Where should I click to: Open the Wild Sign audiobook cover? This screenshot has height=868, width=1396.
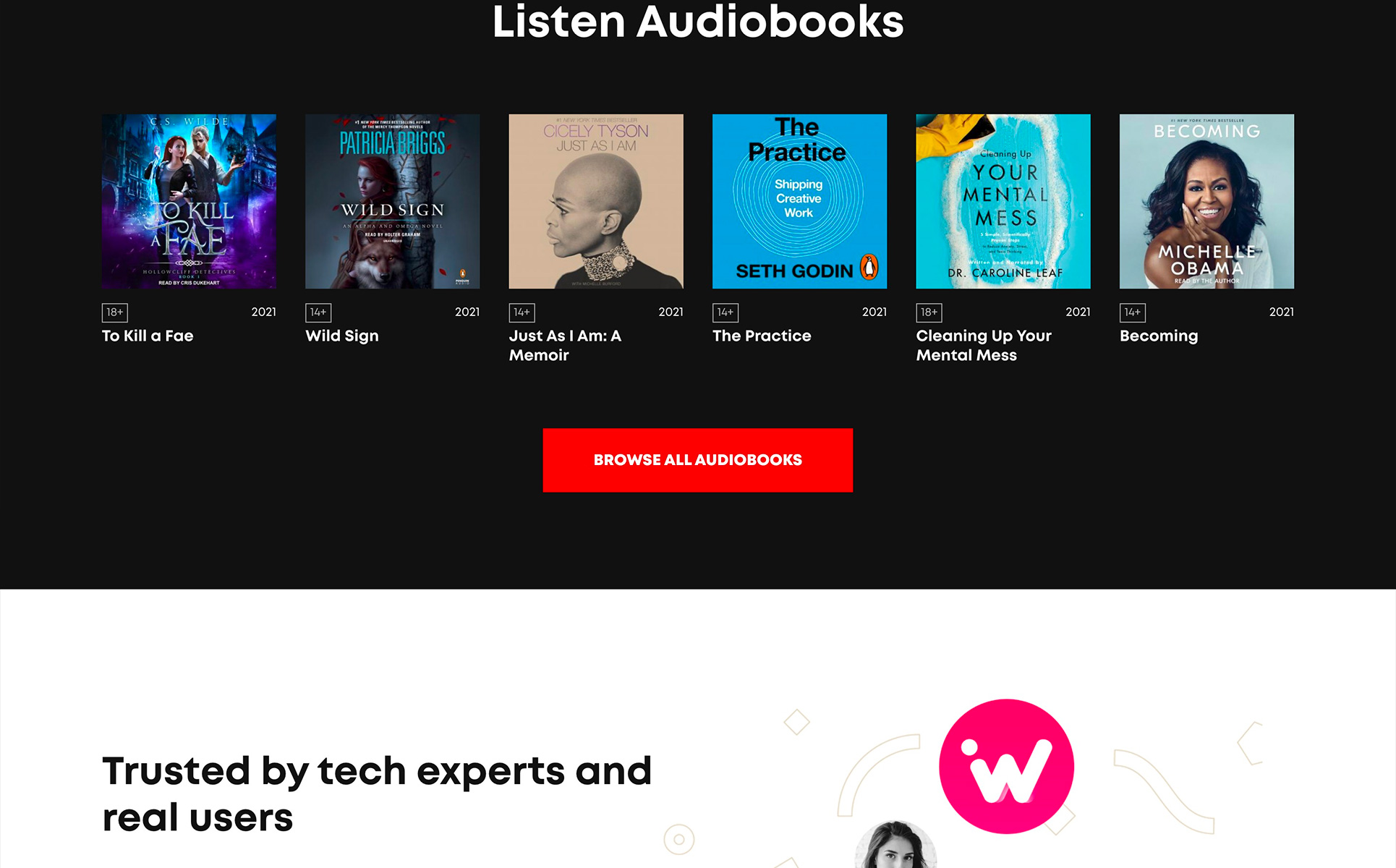pos(392,201)
